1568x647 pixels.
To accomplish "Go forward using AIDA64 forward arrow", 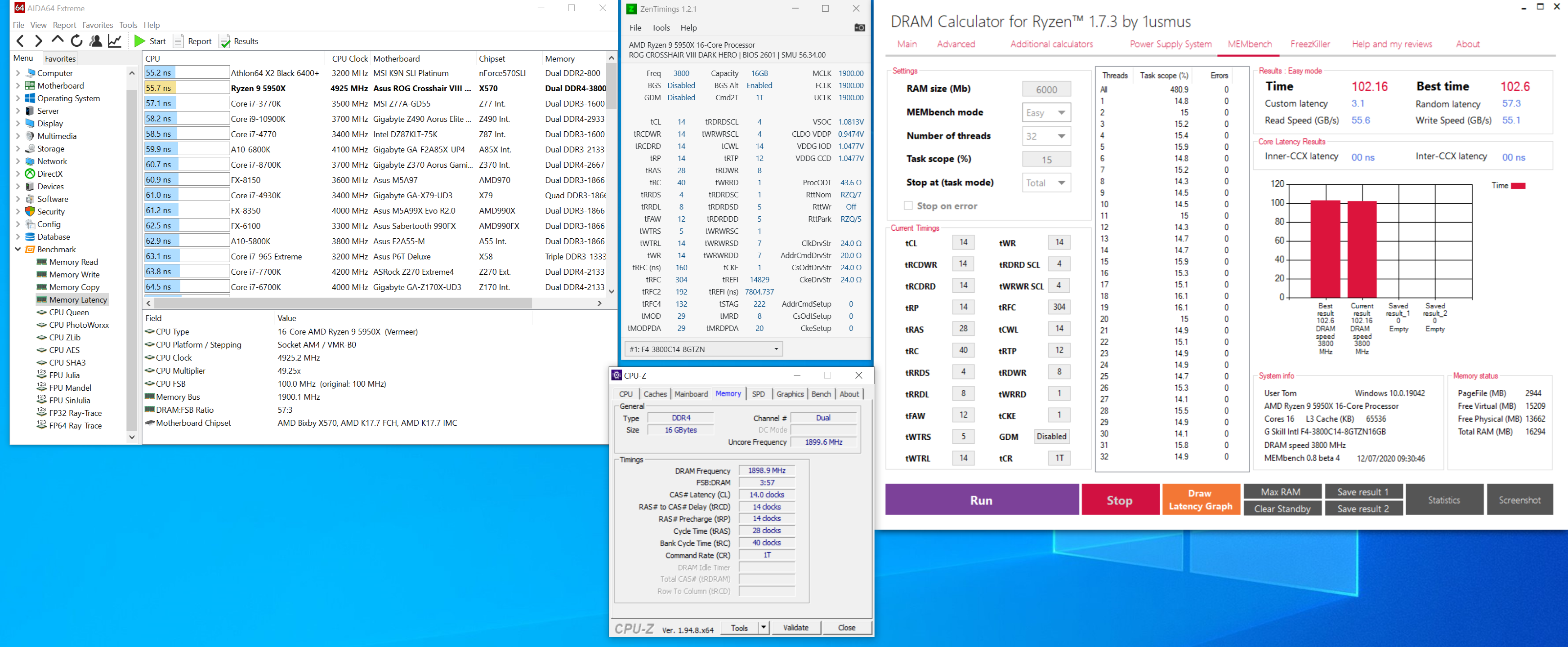I will (38, 41).
